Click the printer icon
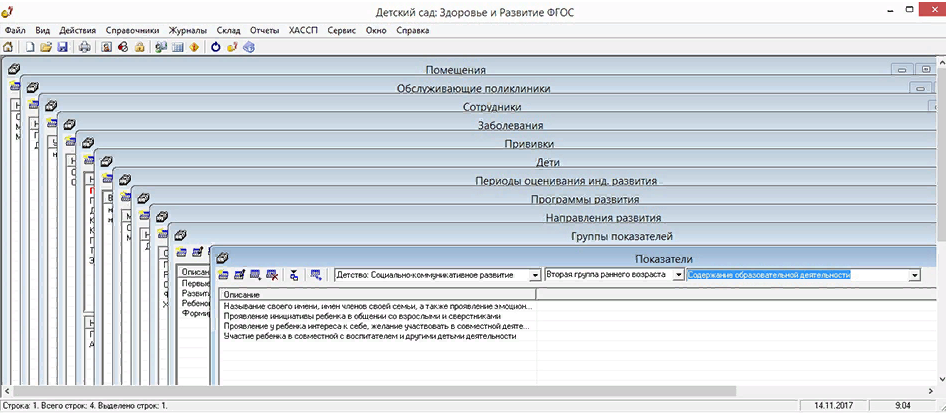Screen dimensions: 946x413 click(x=85, y=47)
